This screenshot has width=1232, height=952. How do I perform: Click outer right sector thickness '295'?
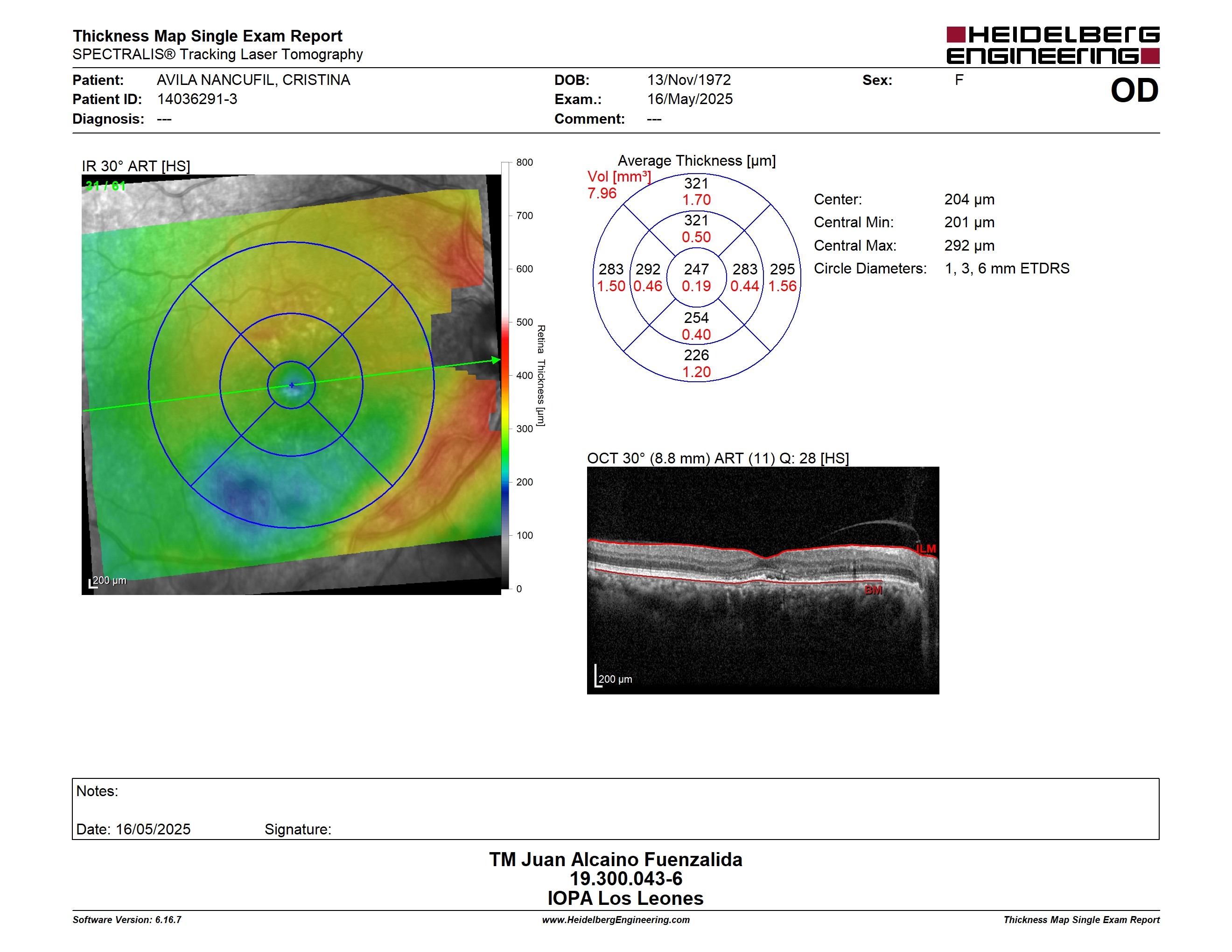(782, 270)
